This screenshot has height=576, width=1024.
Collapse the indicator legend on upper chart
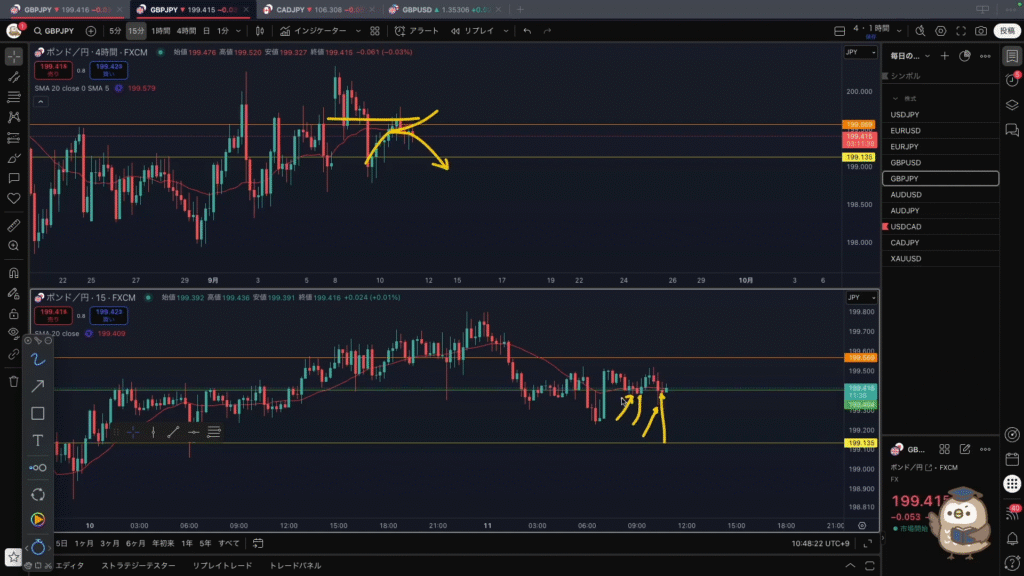pyautogui.click(x=40, y=102)
